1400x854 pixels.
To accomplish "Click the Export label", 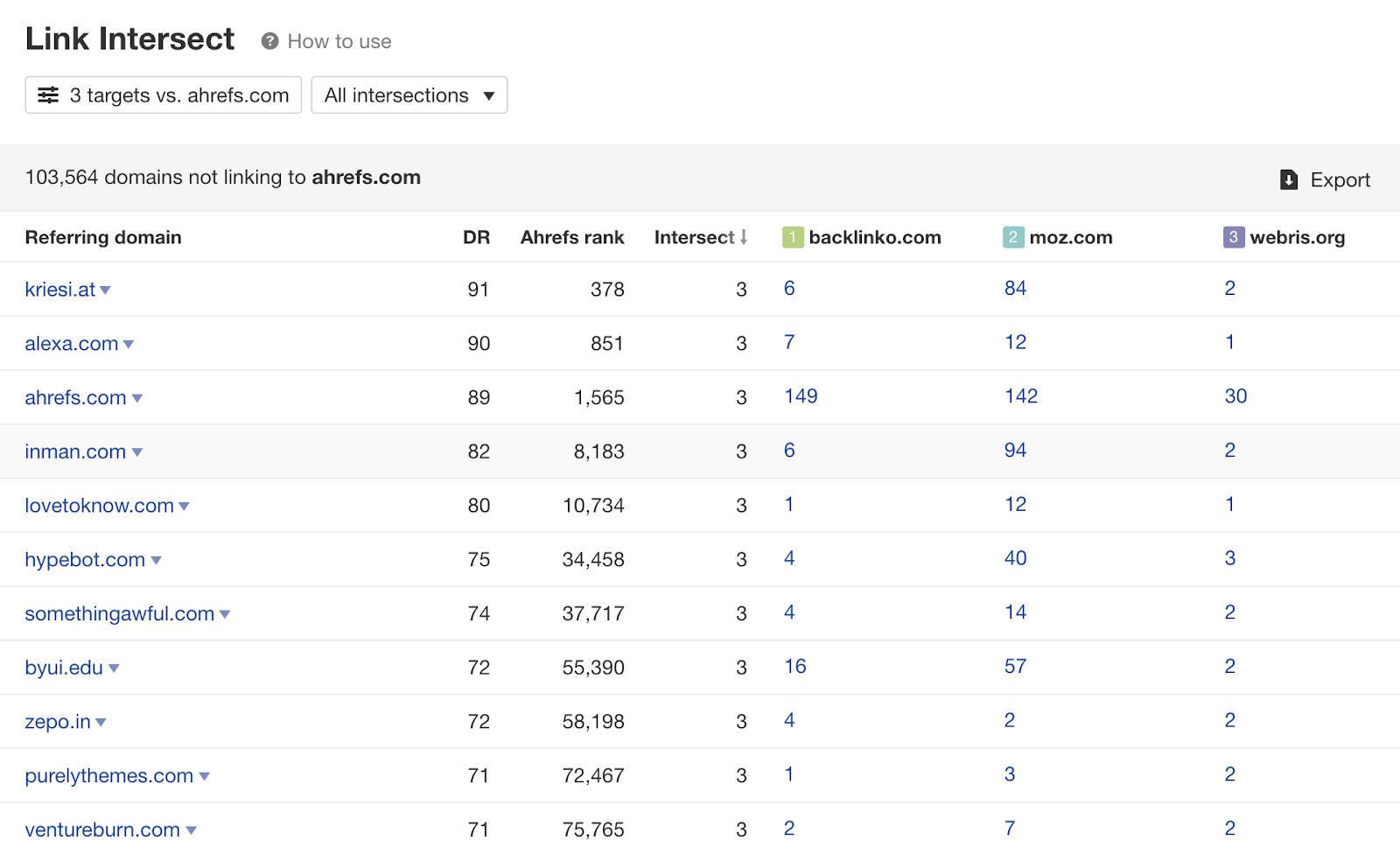I will tap(1340, 180).
